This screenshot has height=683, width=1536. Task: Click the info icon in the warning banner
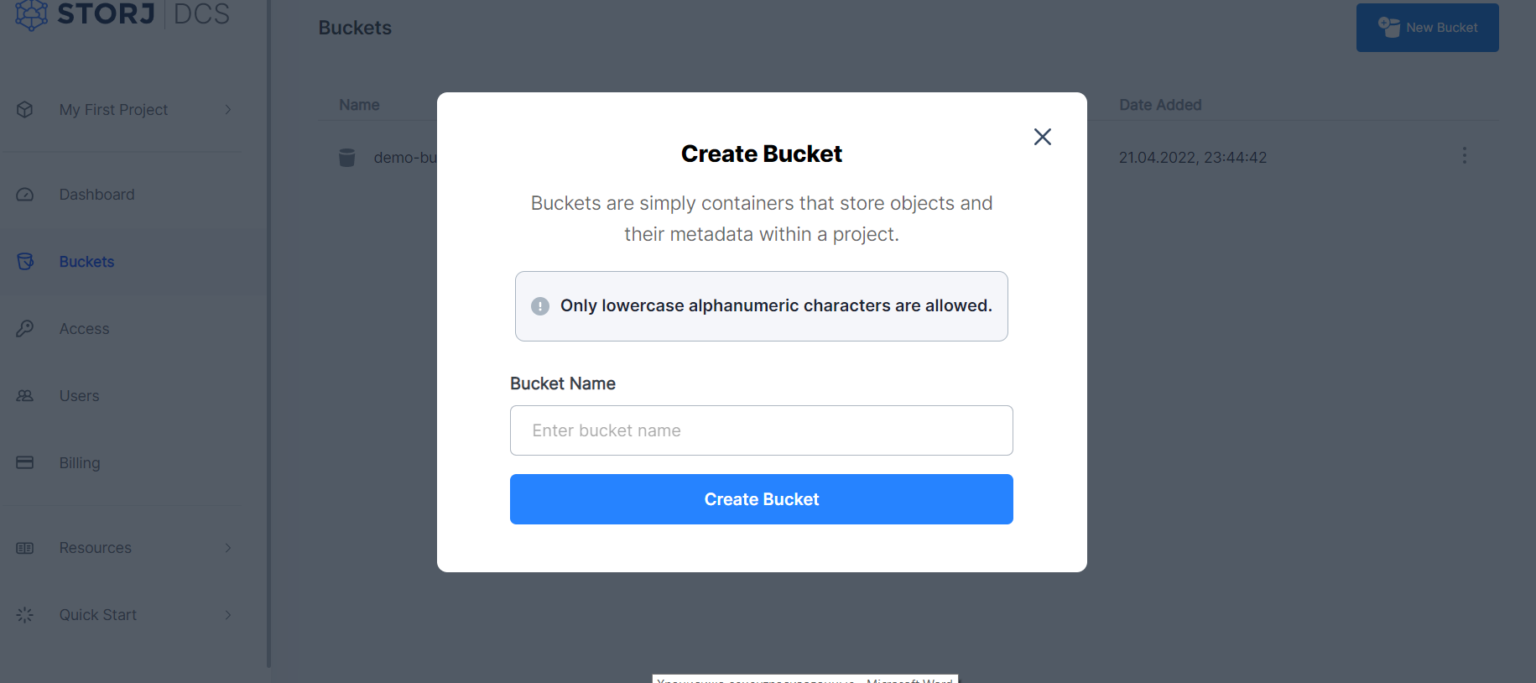[x=540, y=306]
